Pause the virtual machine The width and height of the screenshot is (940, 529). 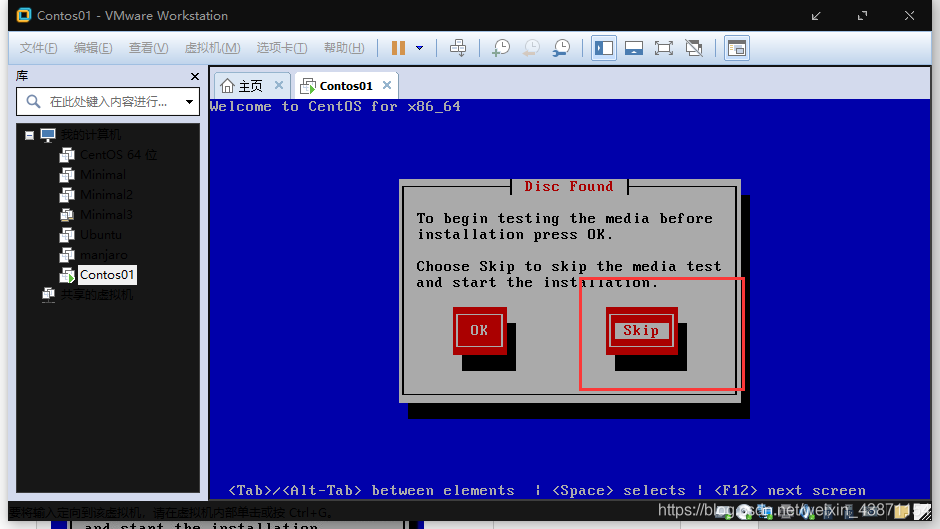[398, 48]
